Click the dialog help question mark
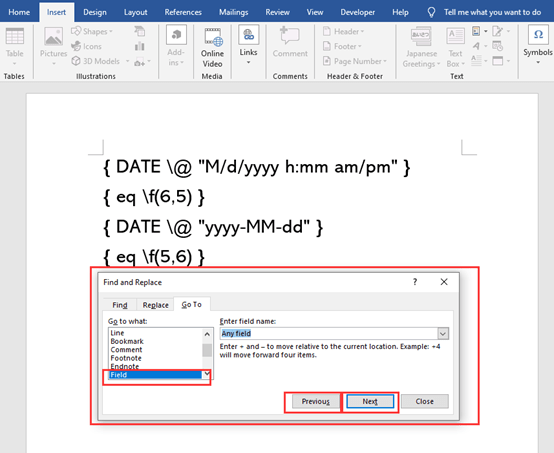The image size is (554, 453). (415, 282)
